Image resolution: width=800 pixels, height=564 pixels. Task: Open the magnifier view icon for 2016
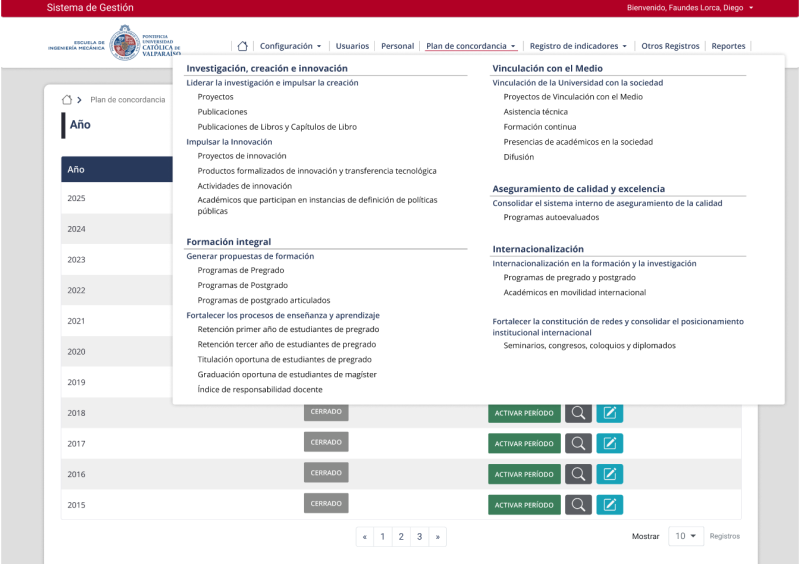click(578, 474)
